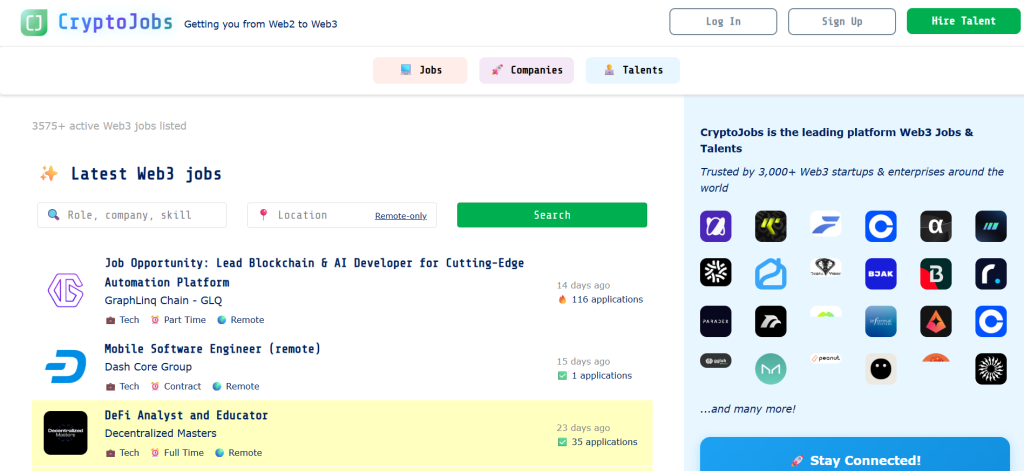Click the Decentralized Masters black logo
The height and width of the screenshot is (471, 1024).
point(65,432)
